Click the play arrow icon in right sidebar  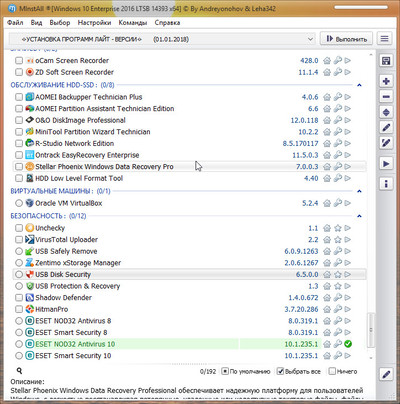[386, 164]
